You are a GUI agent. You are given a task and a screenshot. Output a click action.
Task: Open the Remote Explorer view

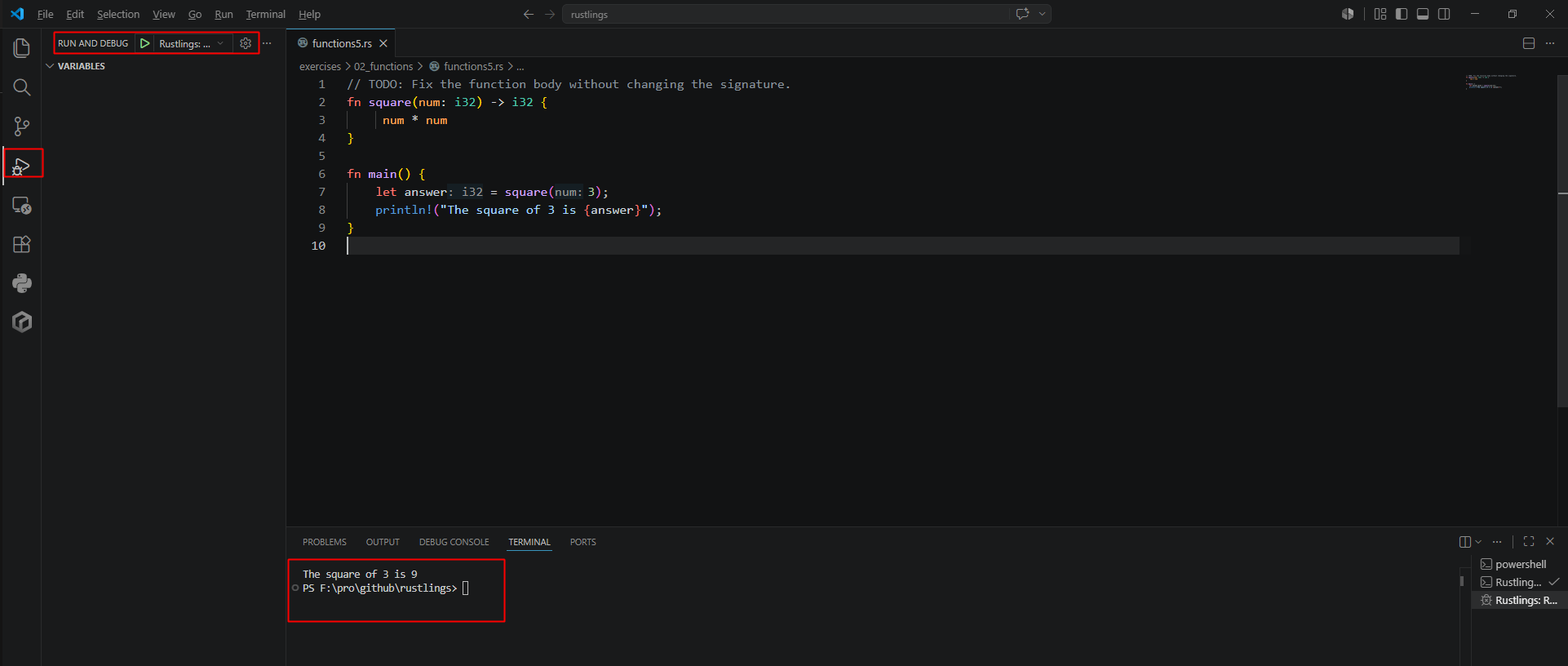coord(22,205)
